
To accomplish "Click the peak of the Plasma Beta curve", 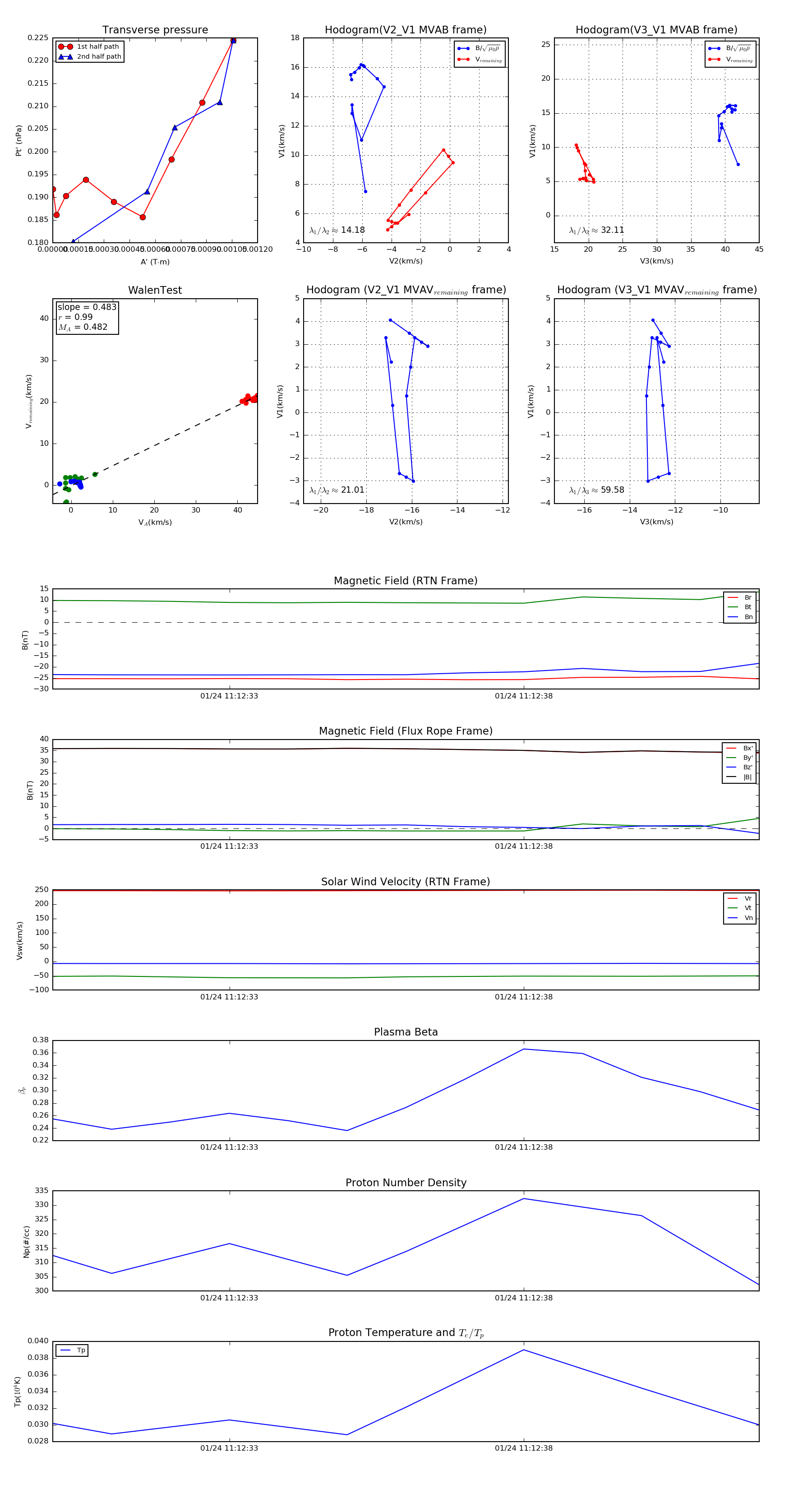I will click(524, 1049).
